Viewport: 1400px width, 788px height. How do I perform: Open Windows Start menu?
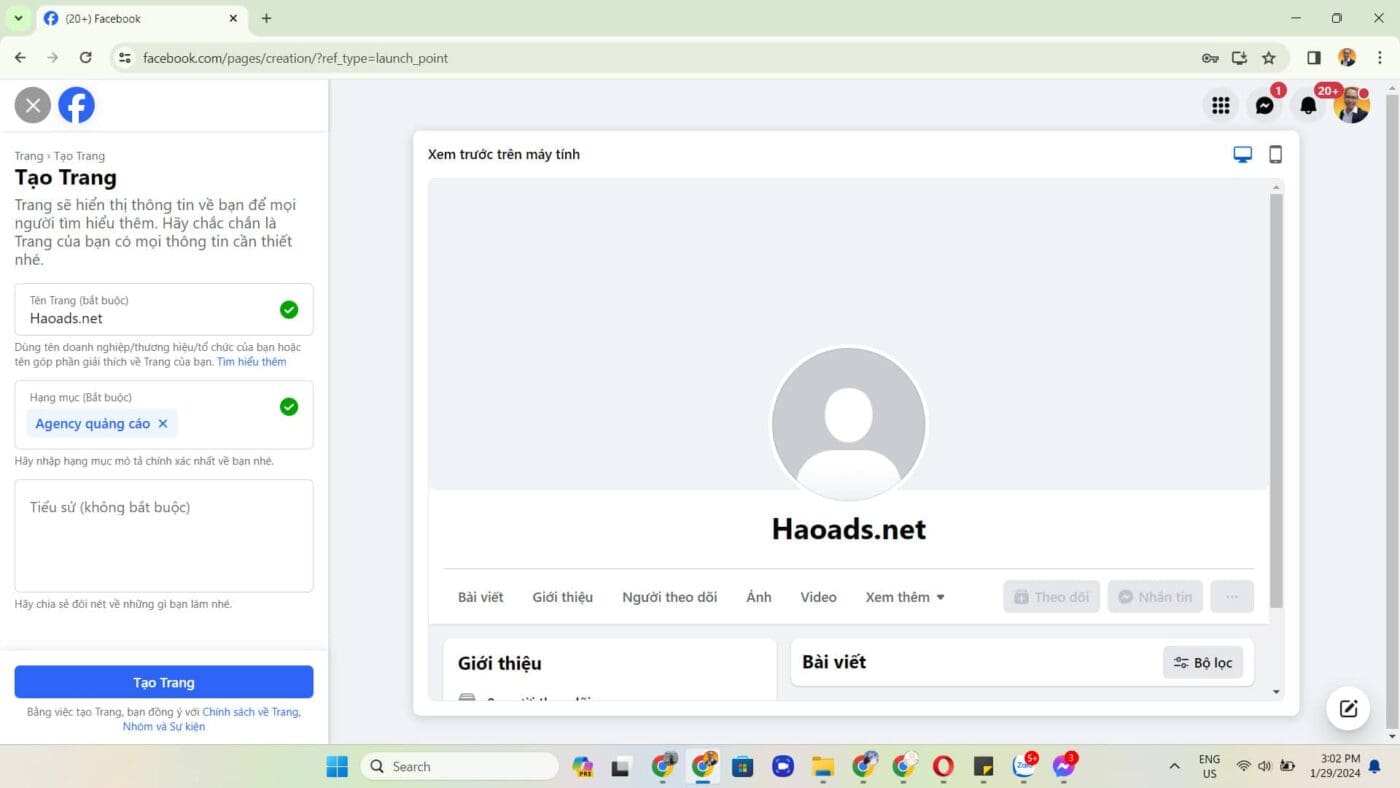(337, 766)
